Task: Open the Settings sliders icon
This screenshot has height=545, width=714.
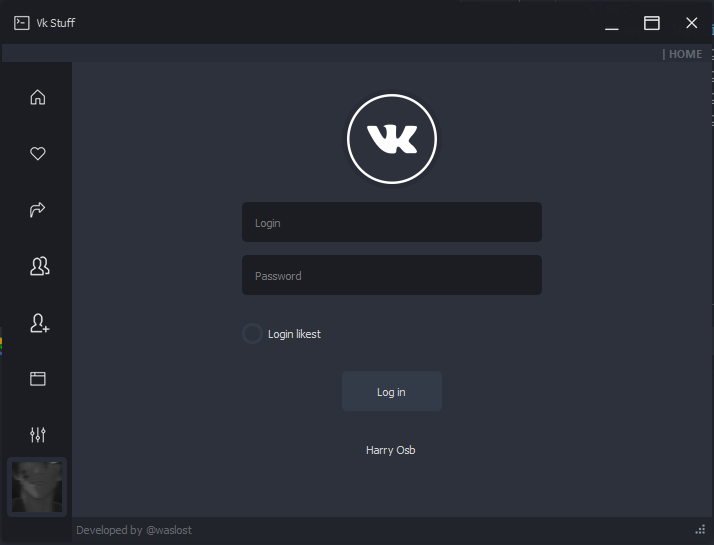Action: (x=38, y=435)
